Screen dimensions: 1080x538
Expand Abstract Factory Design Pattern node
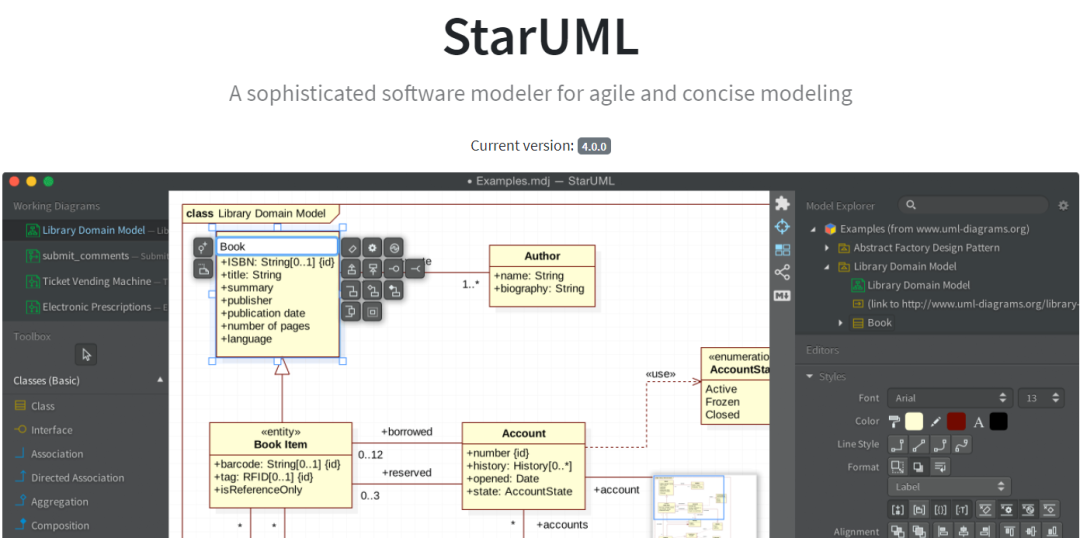[x=827, y=248]
